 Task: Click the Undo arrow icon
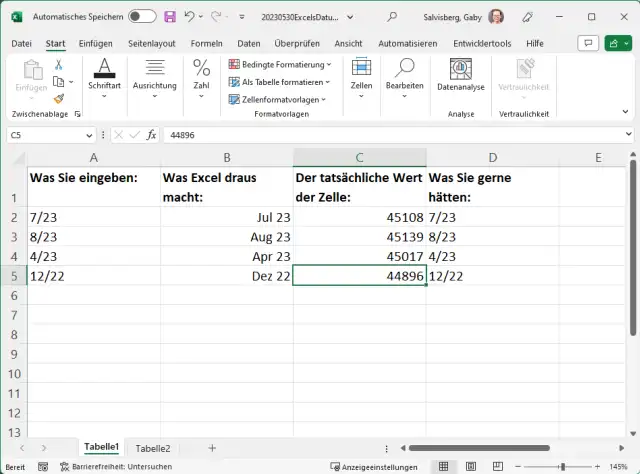[190, 17]
